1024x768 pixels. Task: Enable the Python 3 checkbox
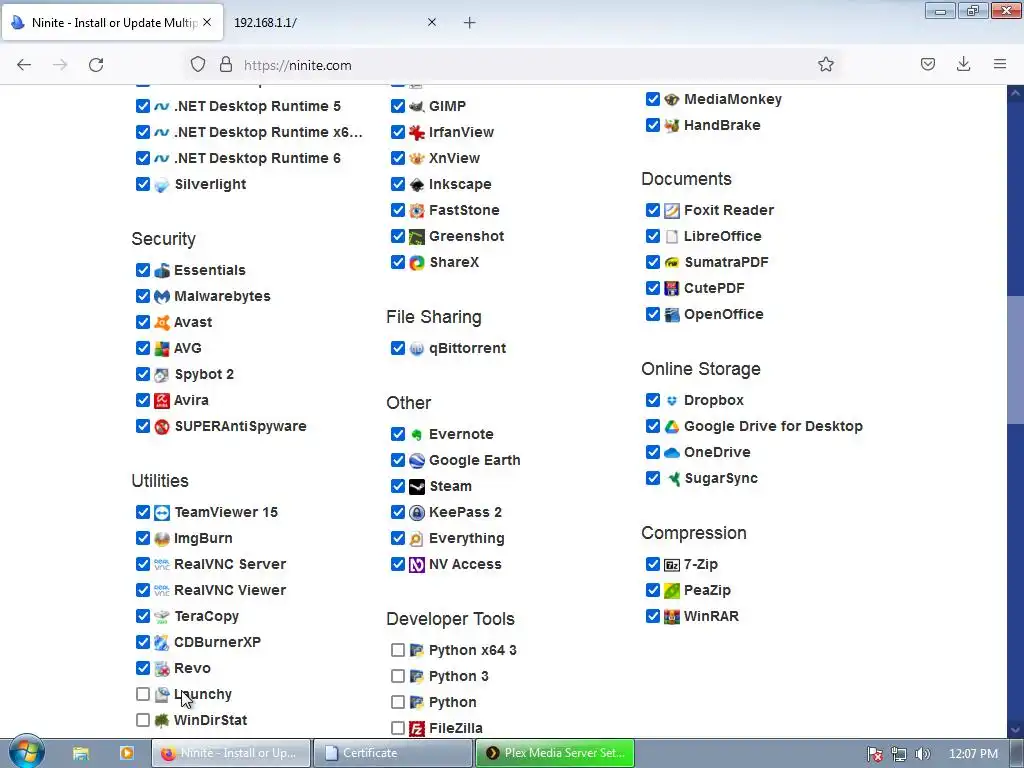[x=398, y=676]
